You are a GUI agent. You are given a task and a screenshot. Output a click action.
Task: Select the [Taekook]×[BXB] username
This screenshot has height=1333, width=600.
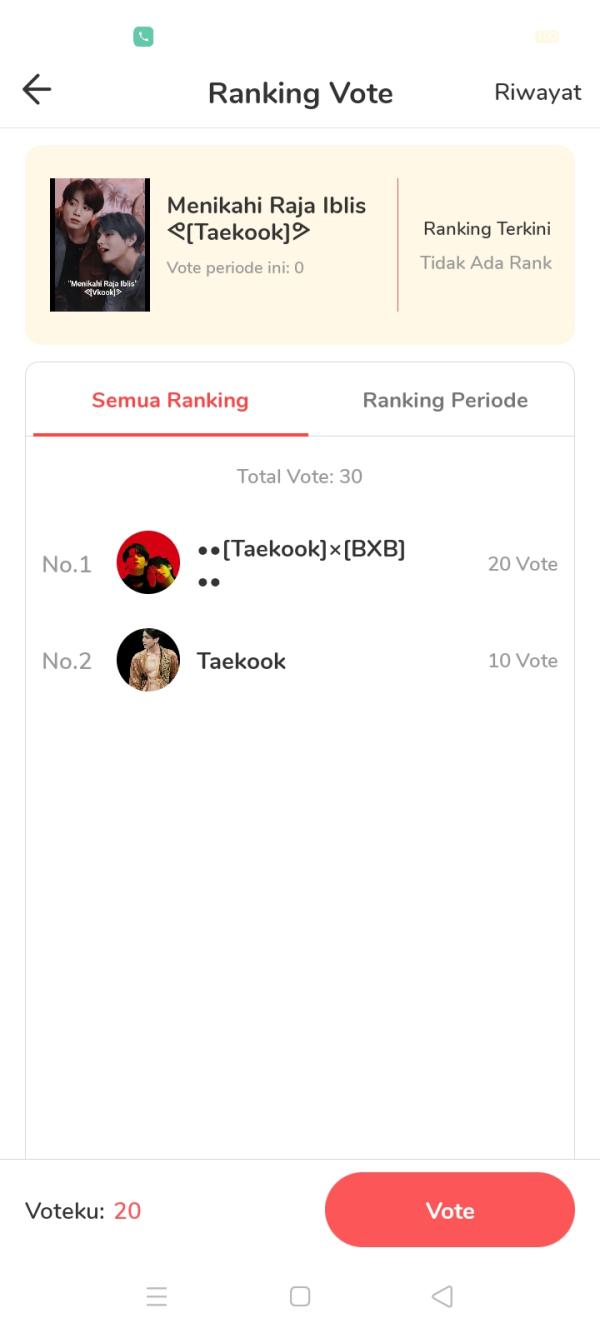301,564
